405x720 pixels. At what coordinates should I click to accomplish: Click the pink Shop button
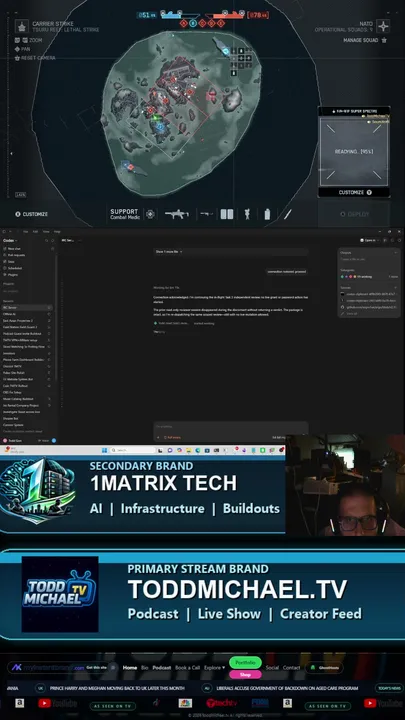(245, 675)
